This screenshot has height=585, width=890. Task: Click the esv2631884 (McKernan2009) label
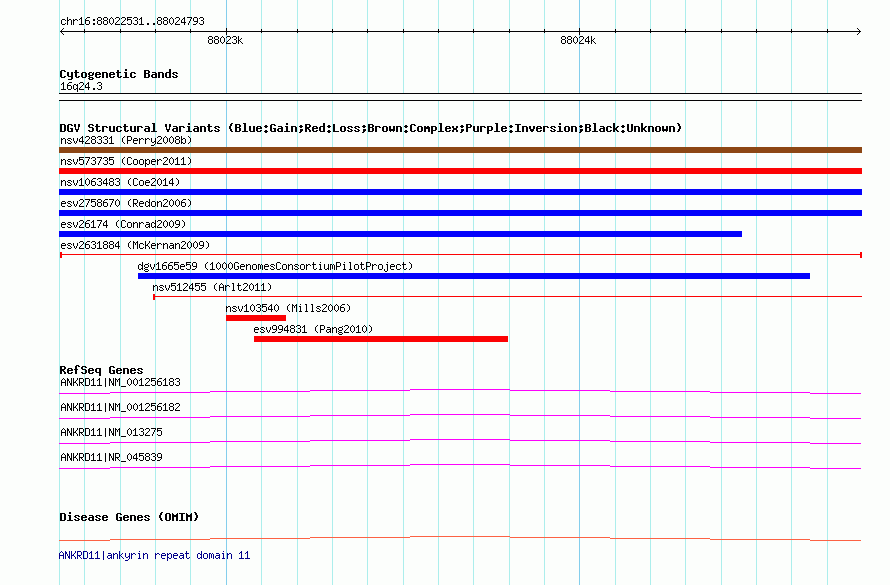click(x=135, y=245)
